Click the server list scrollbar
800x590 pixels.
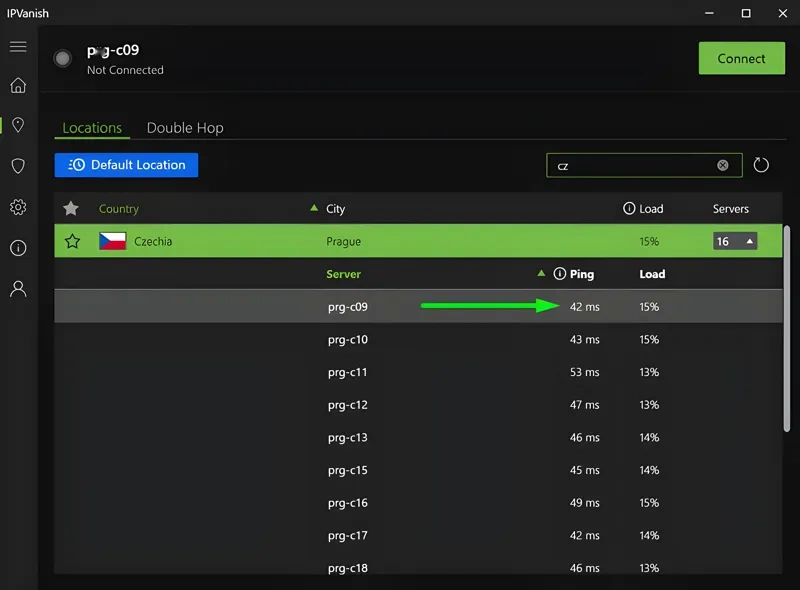coord(787,329)
